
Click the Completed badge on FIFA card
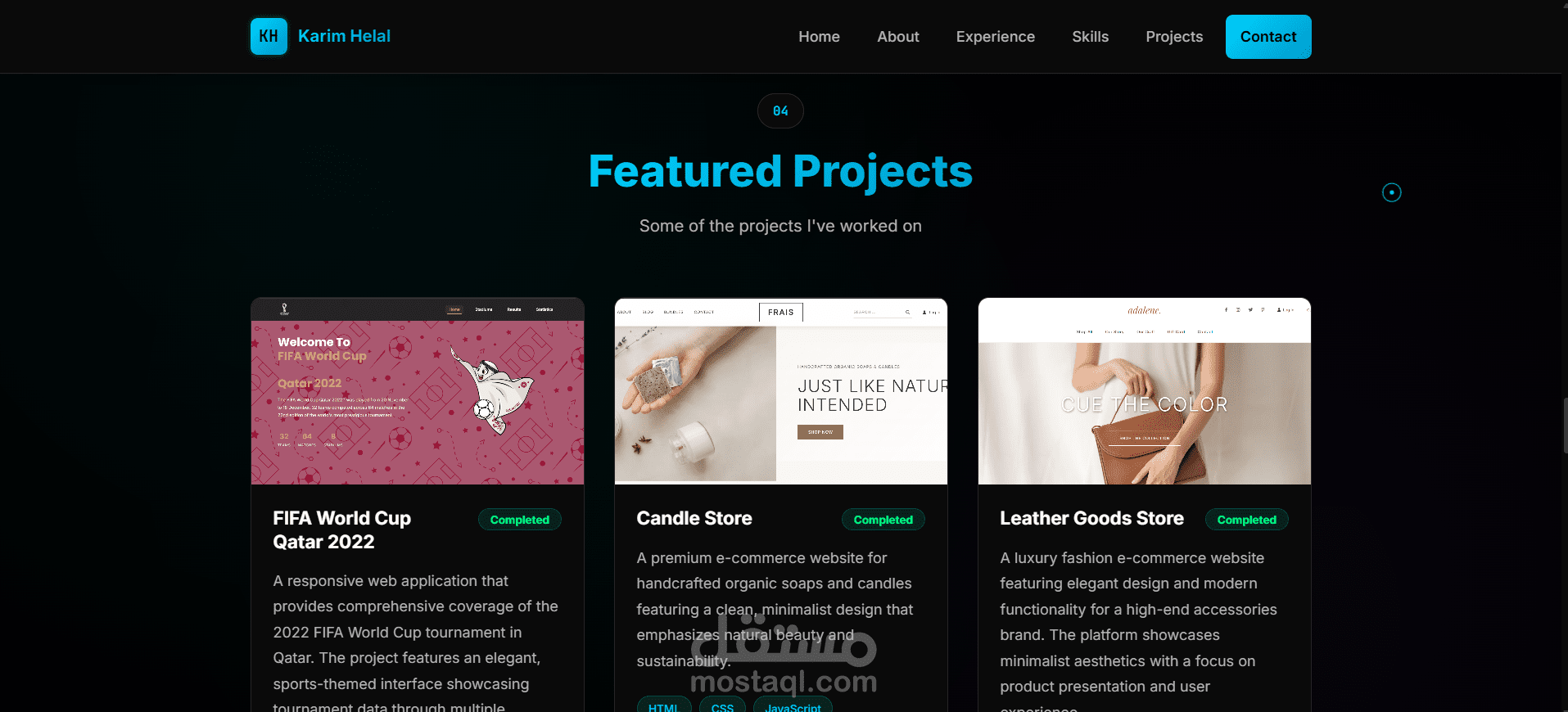[x=519, y=520]
